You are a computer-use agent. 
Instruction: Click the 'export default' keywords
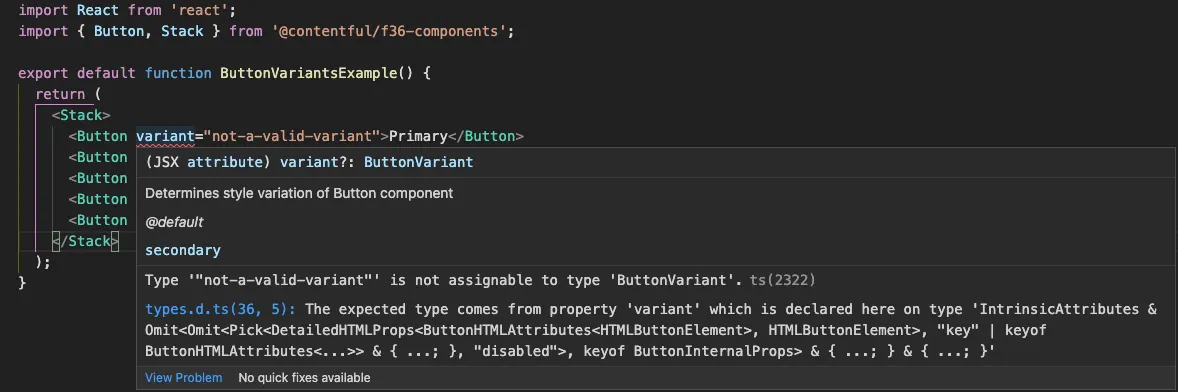tap(77, 74)
